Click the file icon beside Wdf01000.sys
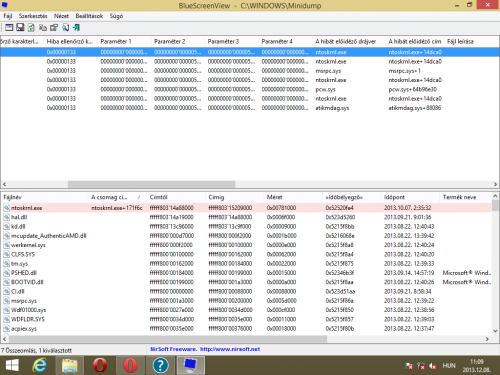The height and width of the screenshot is (375, 500). click(x=6, y=310)
